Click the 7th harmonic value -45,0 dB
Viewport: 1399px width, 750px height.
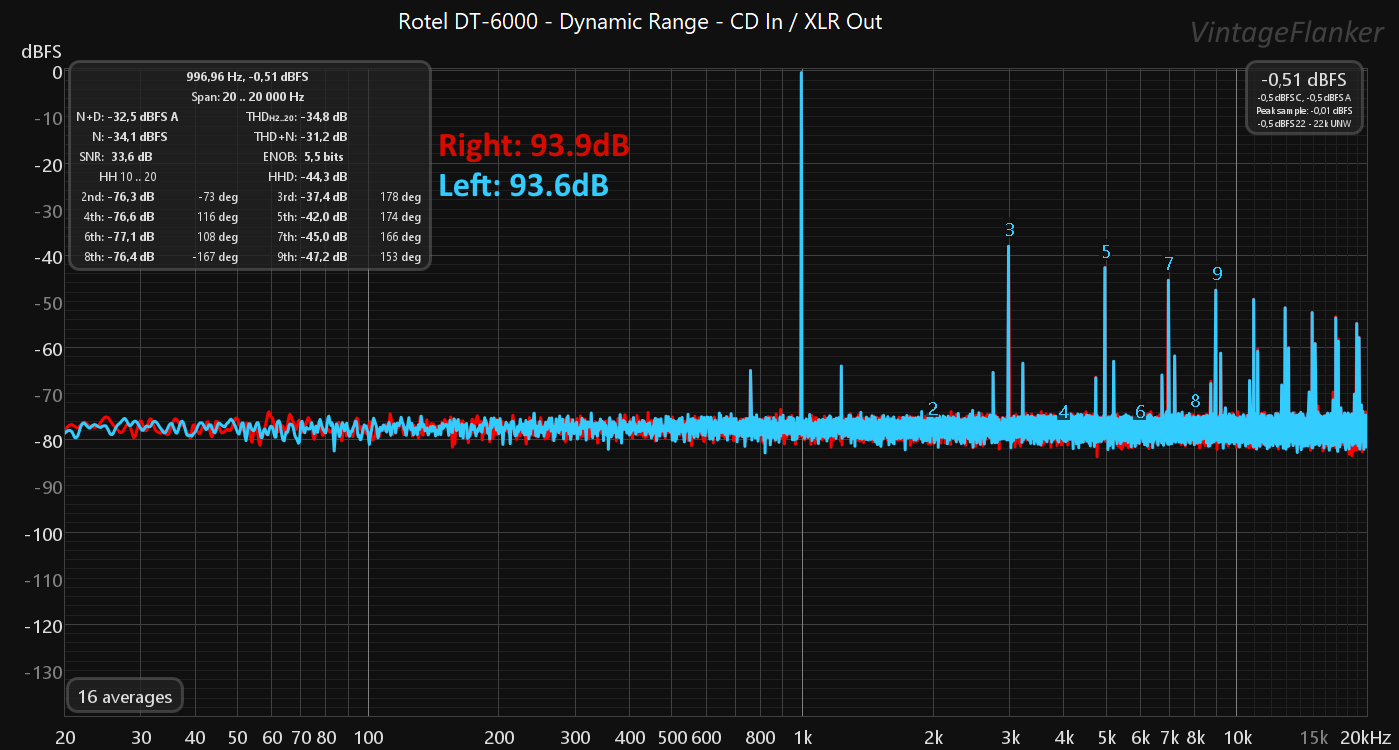click(x=324, y=237)
